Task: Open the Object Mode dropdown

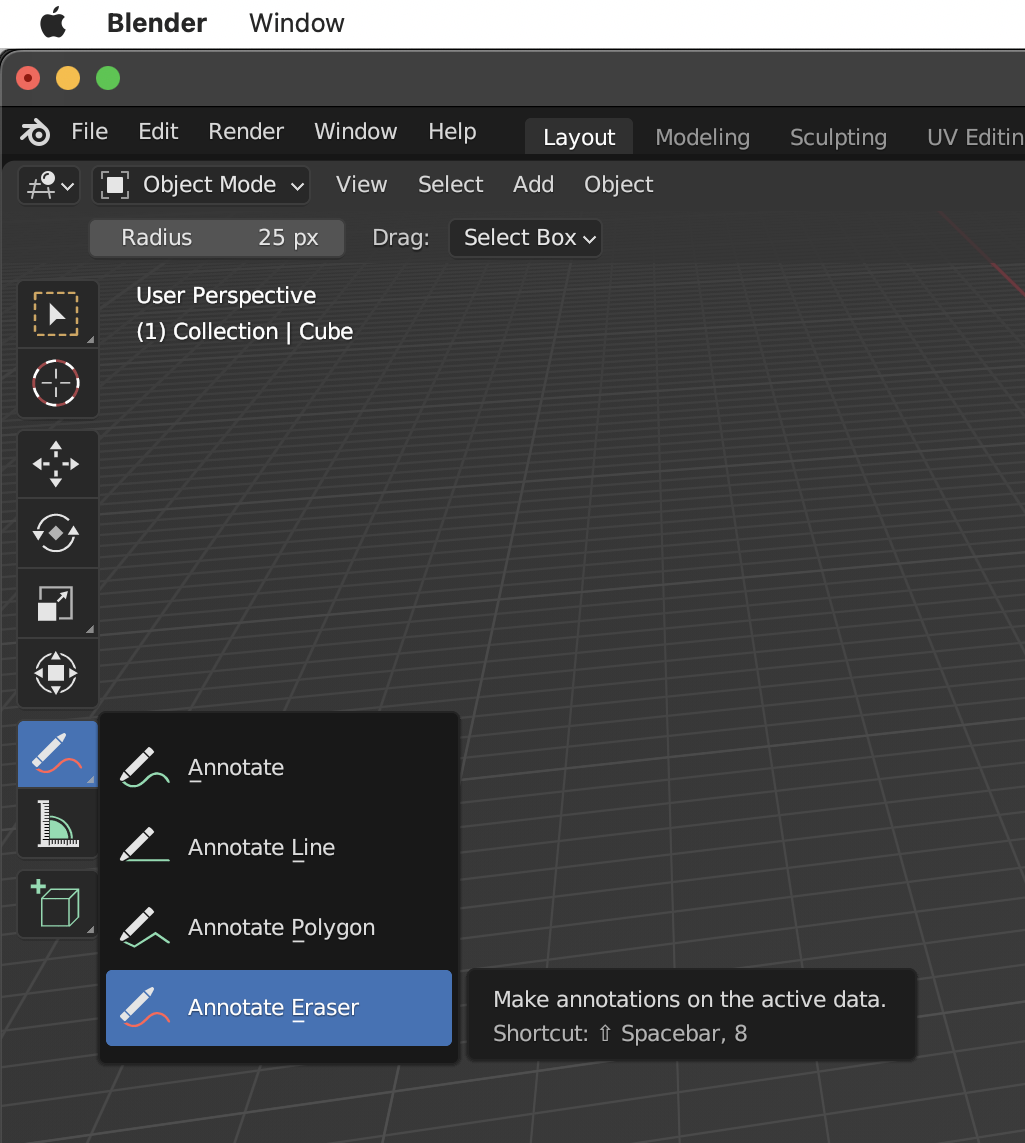Action: (201, 185)
